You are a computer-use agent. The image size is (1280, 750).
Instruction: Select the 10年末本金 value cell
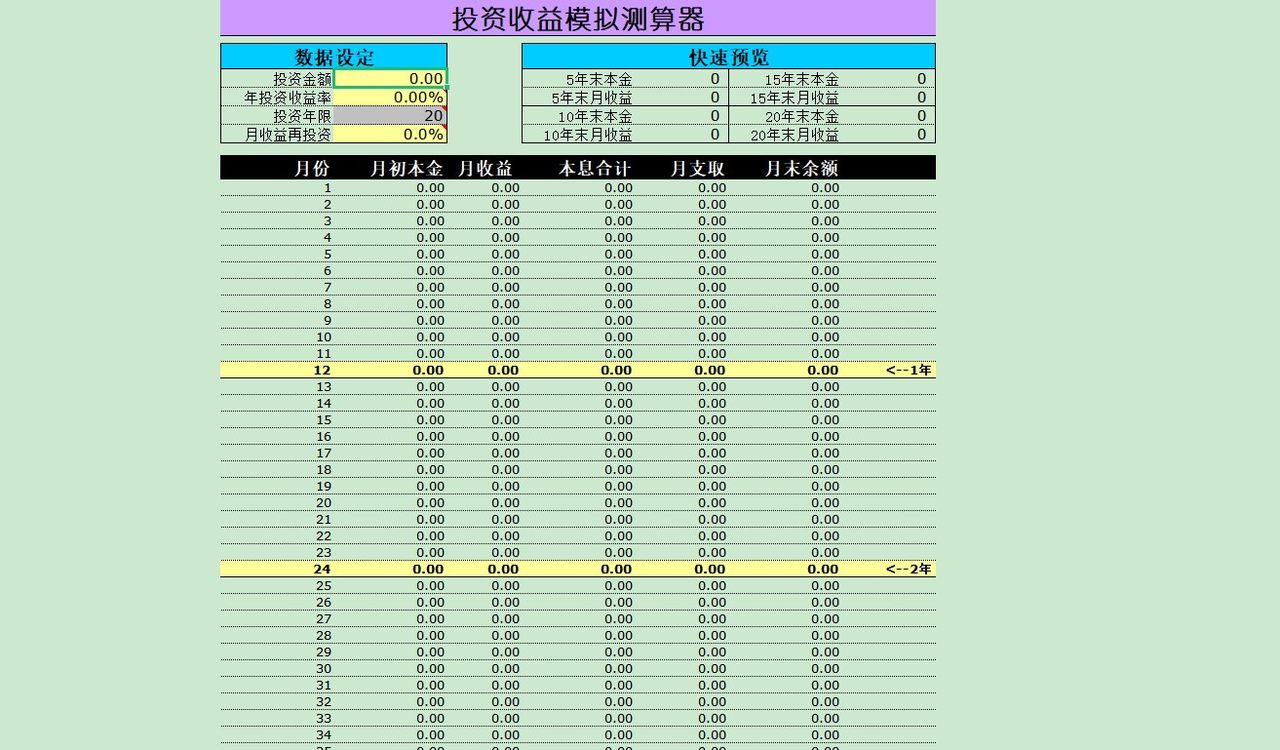pyautogui.click(x=714, y=115)
